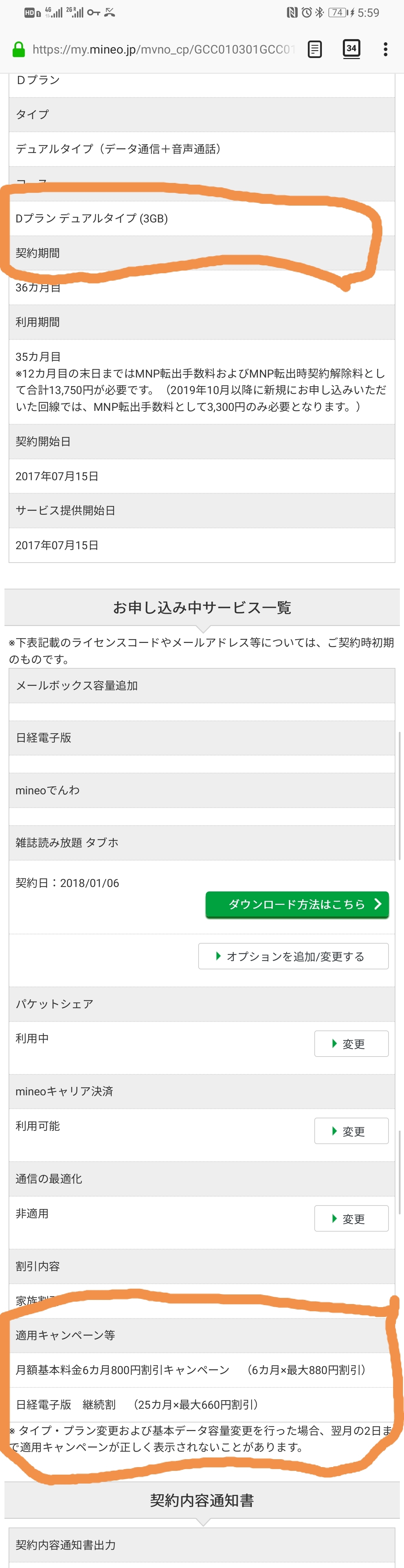The image size is (404, 1568).
Task: Open reader mode from the address bar
Action: tap(314, 49)
